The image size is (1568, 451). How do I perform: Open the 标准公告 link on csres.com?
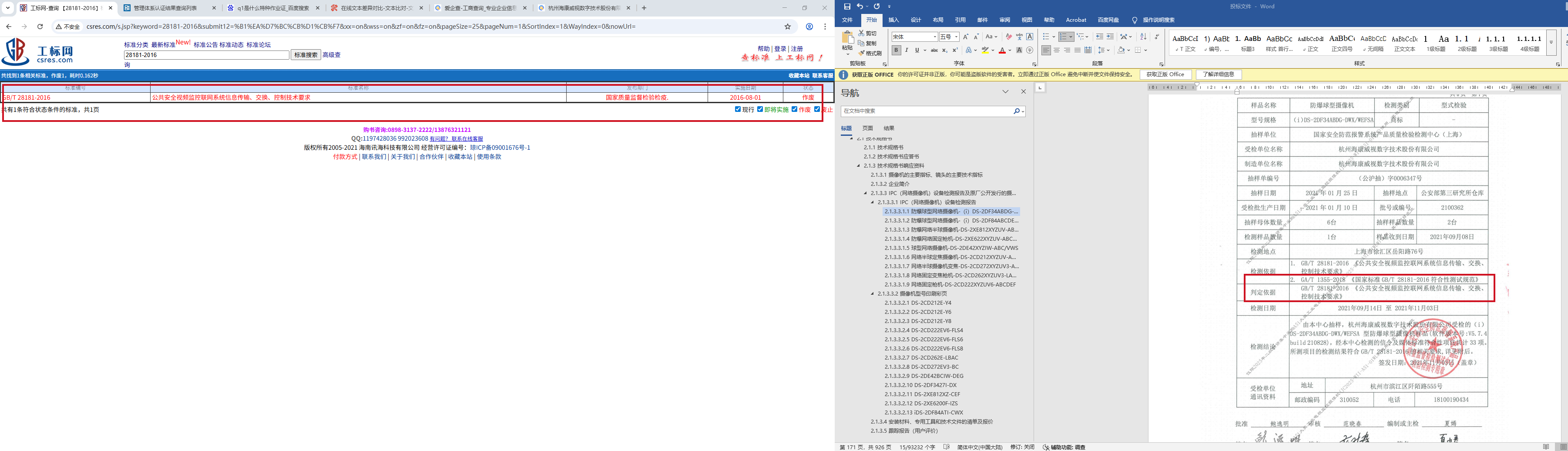click(x=206, y=45)
